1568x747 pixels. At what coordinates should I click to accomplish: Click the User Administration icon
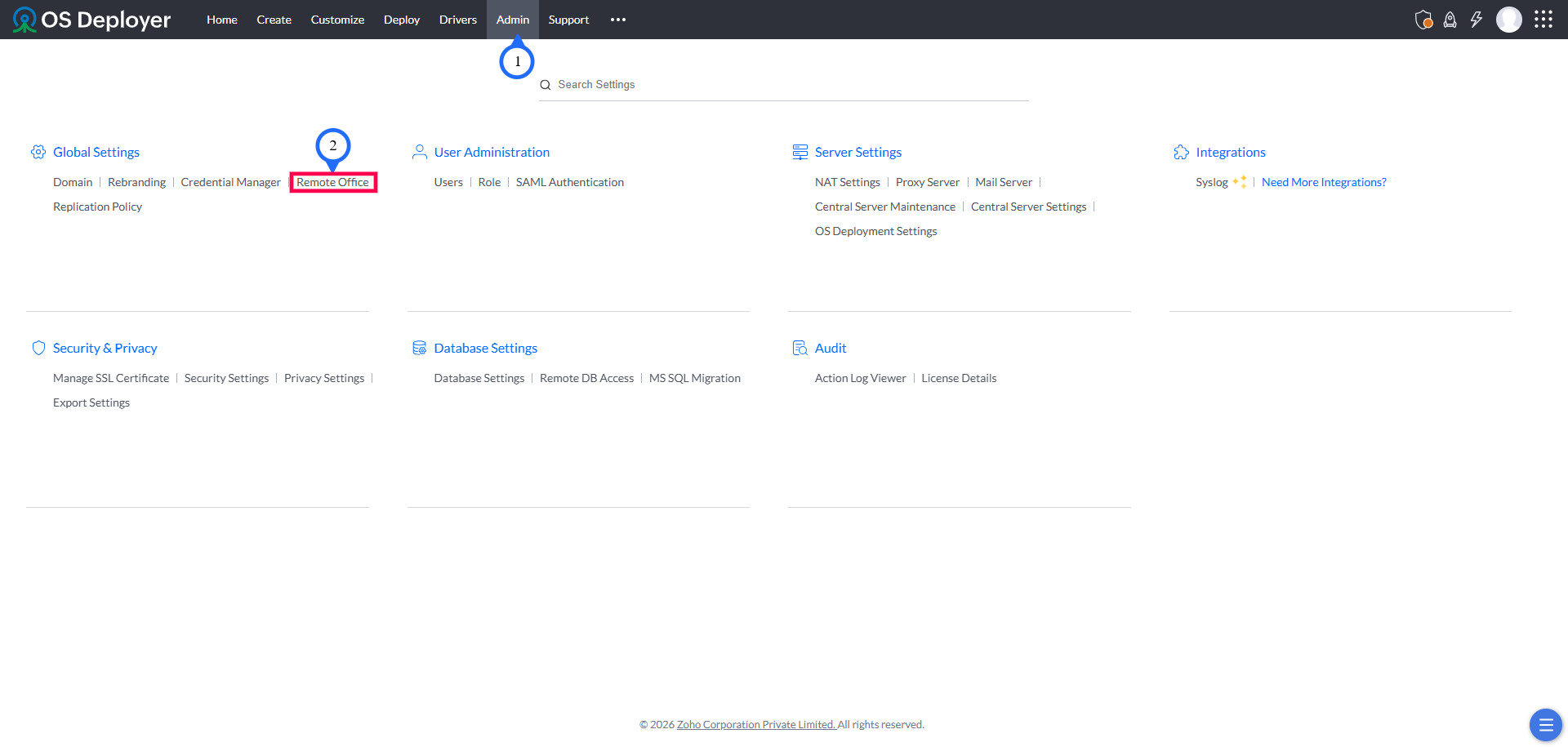click(419, 152)
